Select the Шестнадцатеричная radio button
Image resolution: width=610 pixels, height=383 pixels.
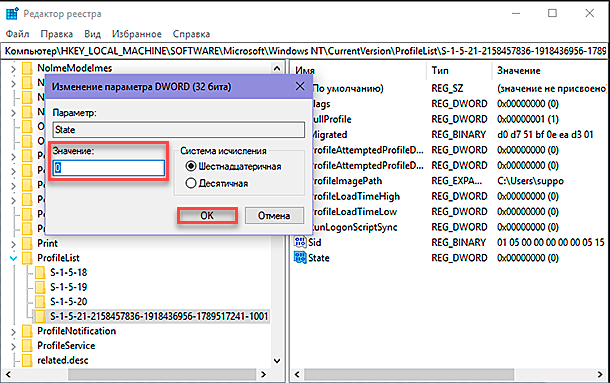click(x=191, y=166)
